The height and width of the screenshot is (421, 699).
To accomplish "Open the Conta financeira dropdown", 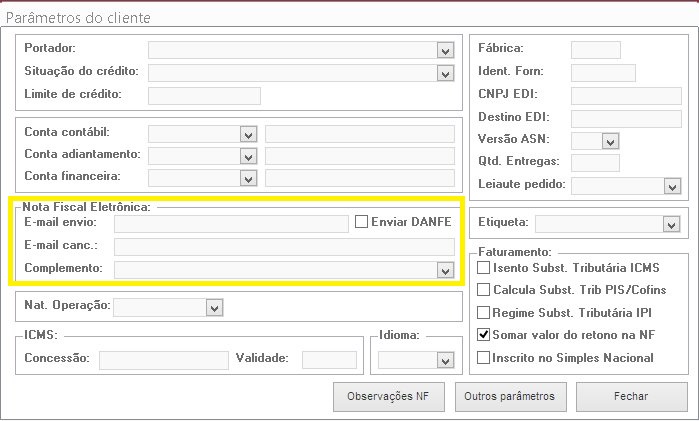I will [x=248, y=179].
